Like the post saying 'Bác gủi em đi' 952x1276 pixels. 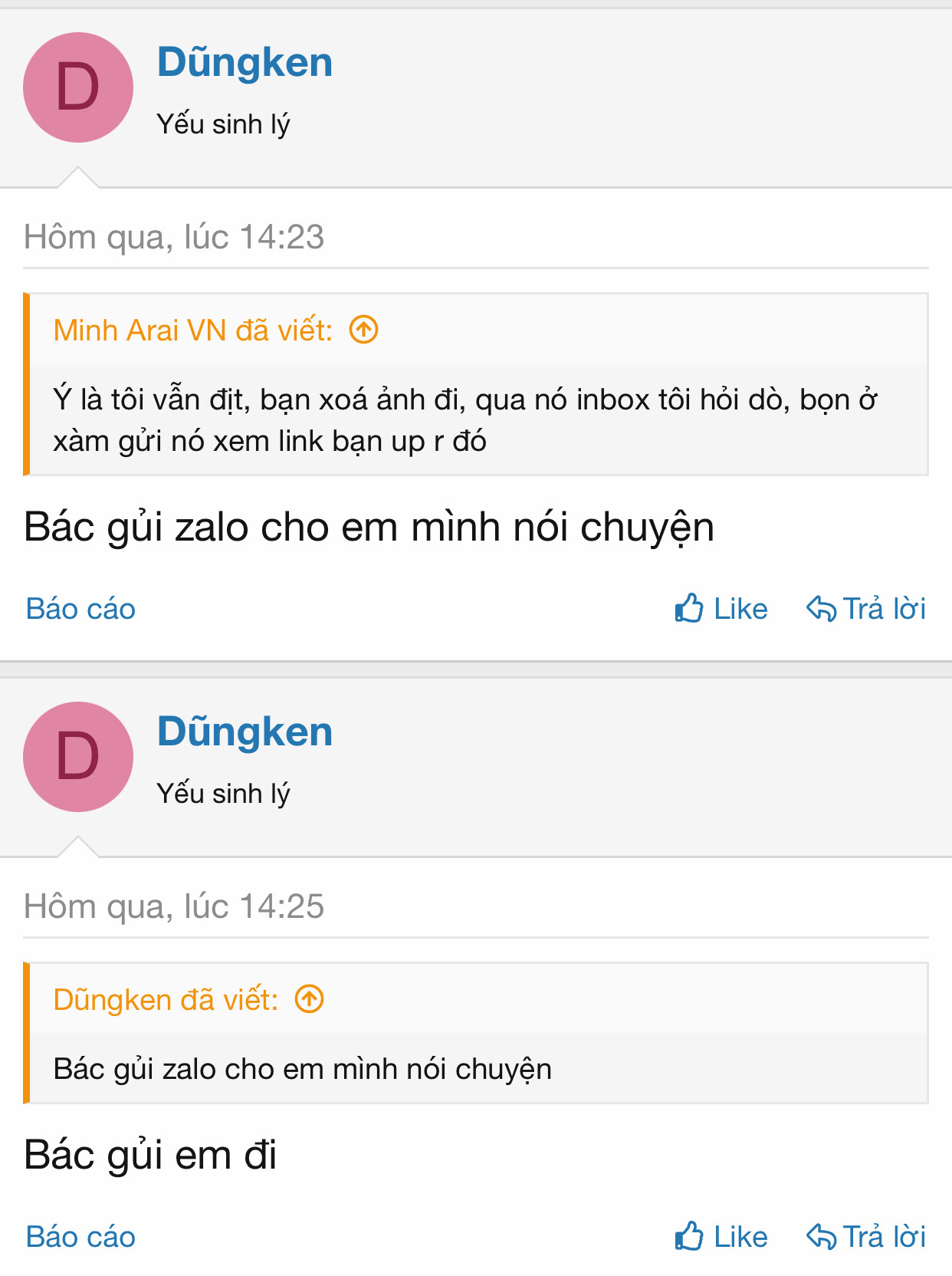(x=721, y=1237)
